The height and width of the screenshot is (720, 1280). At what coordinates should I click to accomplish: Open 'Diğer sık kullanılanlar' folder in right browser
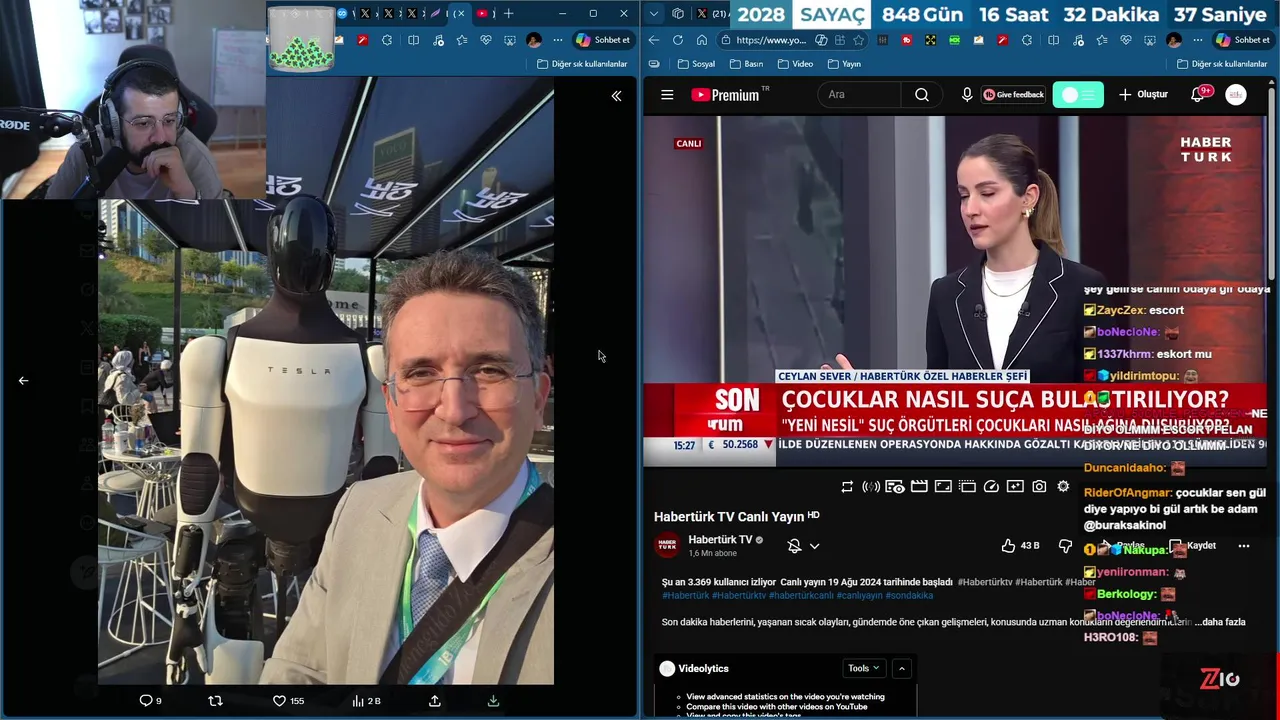coord(1221,64)
